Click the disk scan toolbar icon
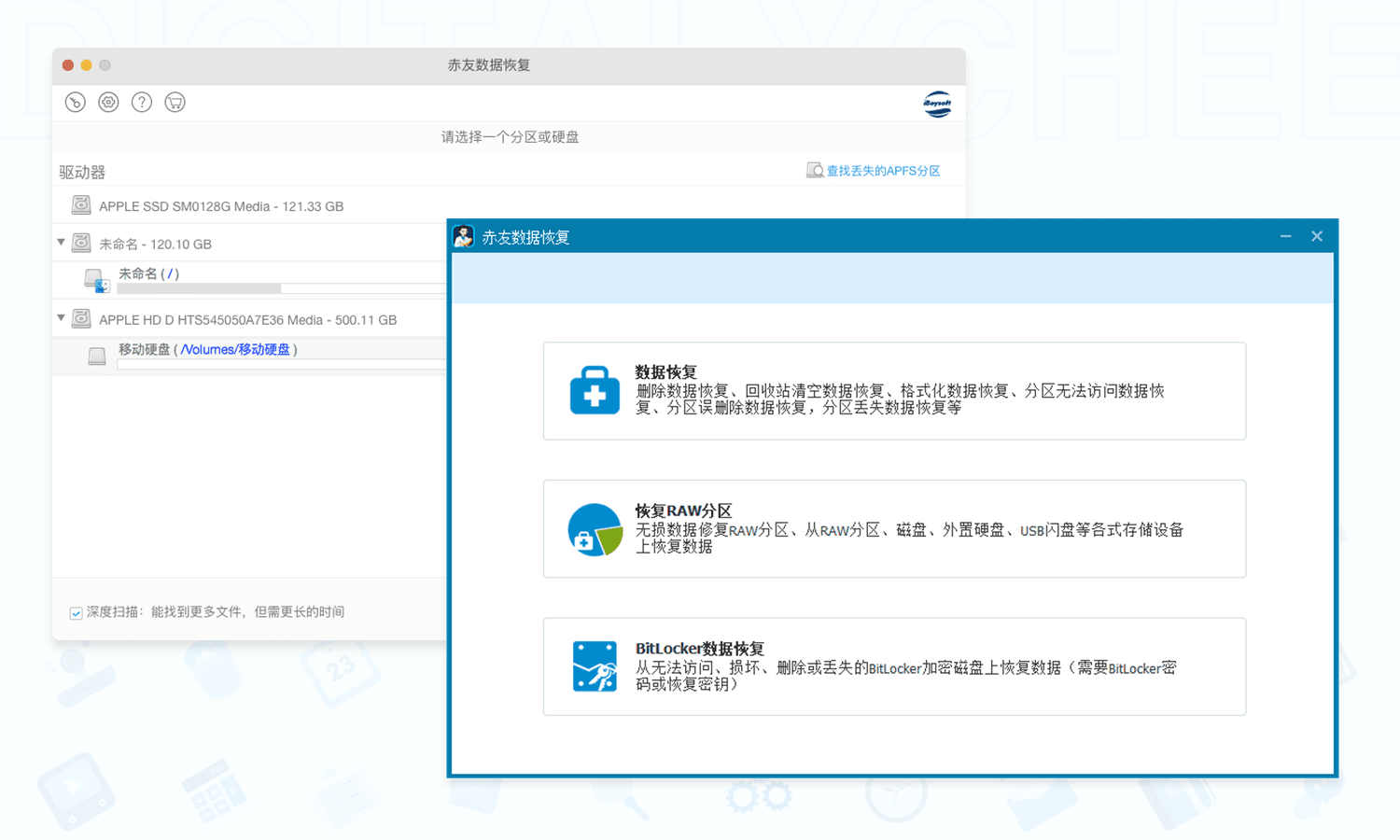Viewport: 1400px width, 840px height. [76, 103]
